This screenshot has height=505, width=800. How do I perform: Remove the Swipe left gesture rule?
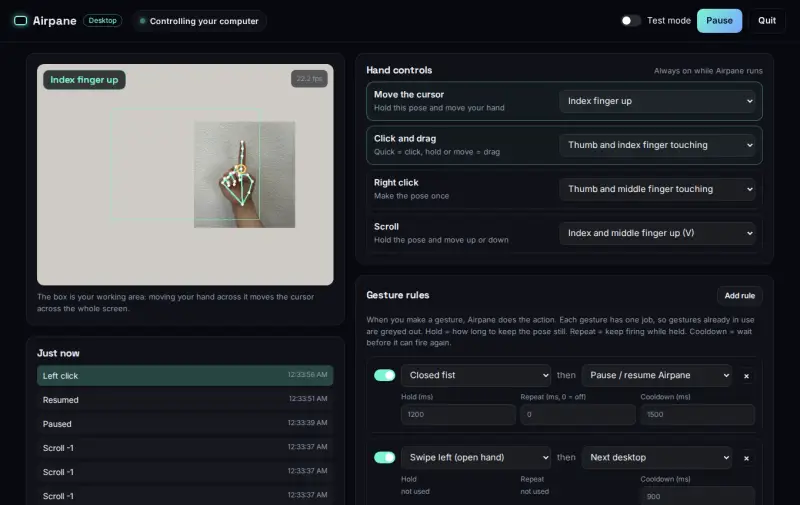pos(746,458)
